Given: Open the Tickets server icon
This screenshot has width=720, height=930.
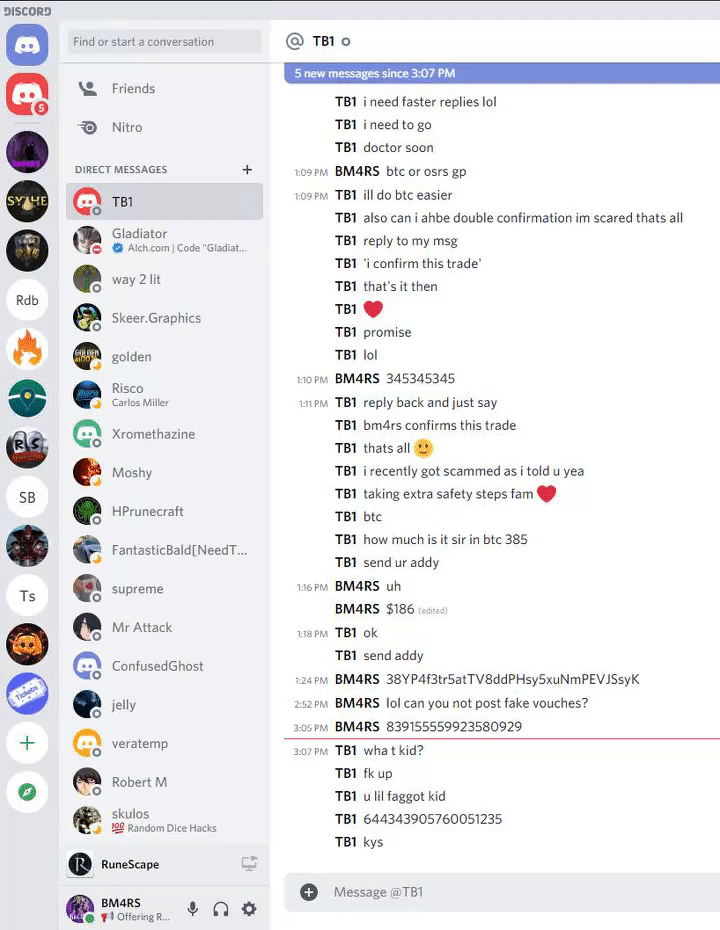Looking at the screenshot, I should click(27, 693).
